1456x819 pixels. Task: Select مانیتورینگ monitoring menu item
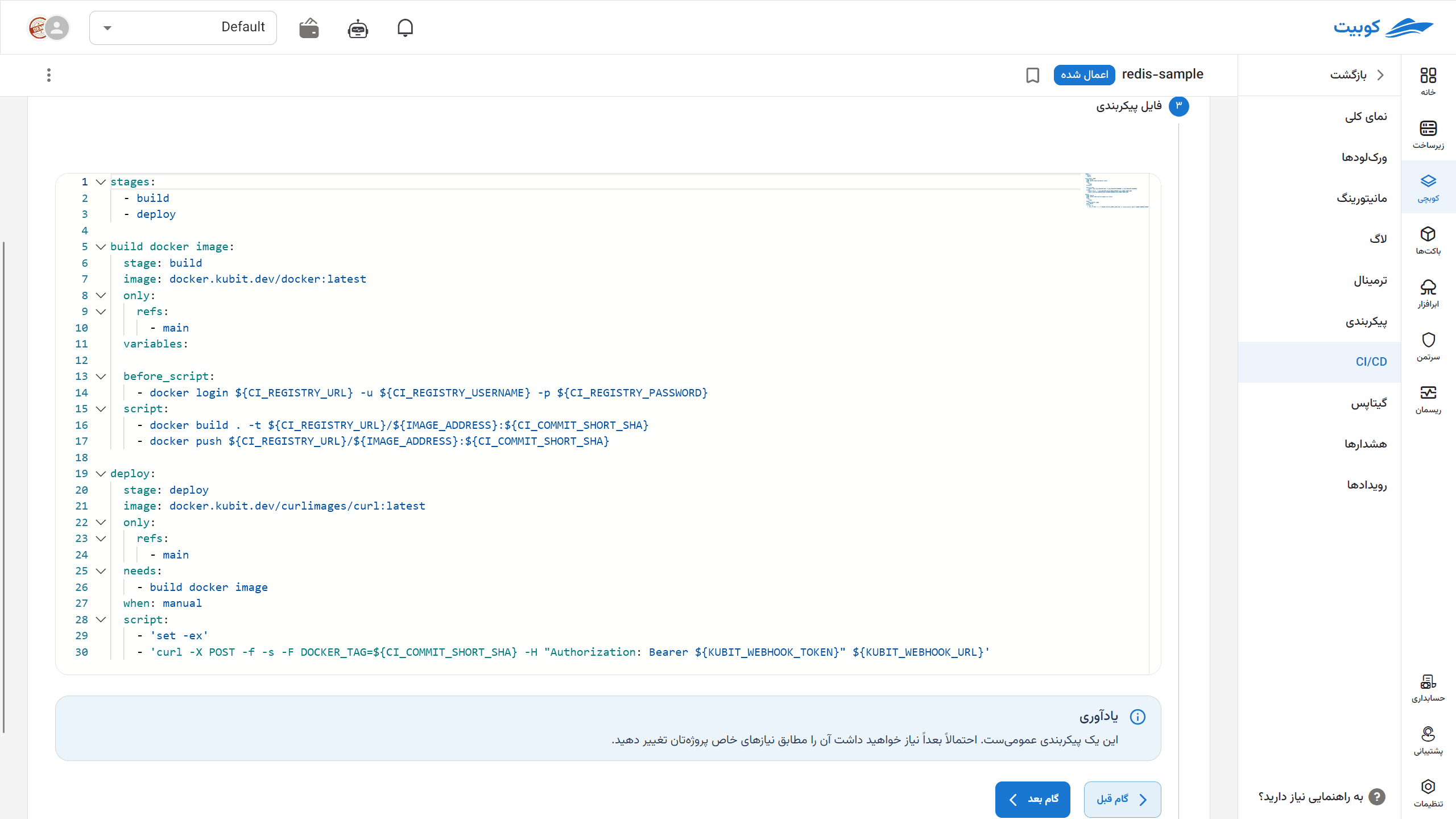pos(1319,198)
